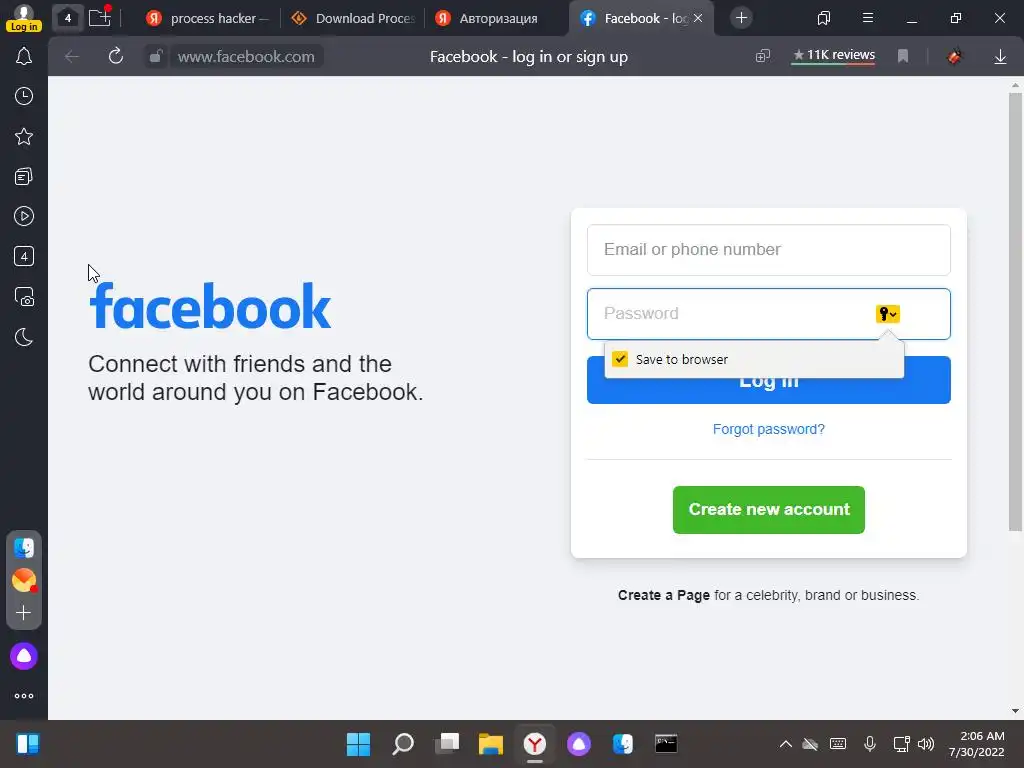This screenshot has width=1024, height=768.
Task: Take a screenshot with camera icon
Action: point(24,296)
